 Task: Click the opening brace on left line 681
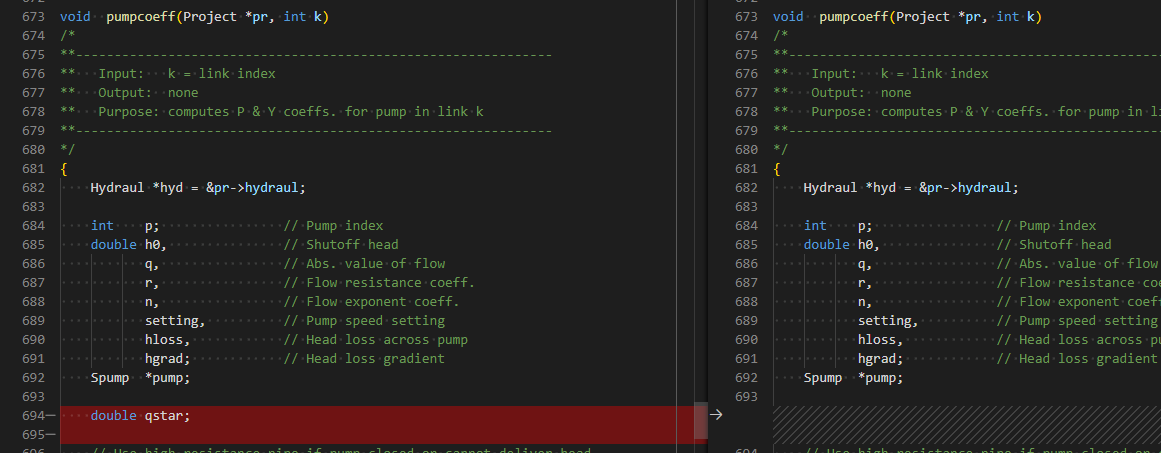[64, 169]
